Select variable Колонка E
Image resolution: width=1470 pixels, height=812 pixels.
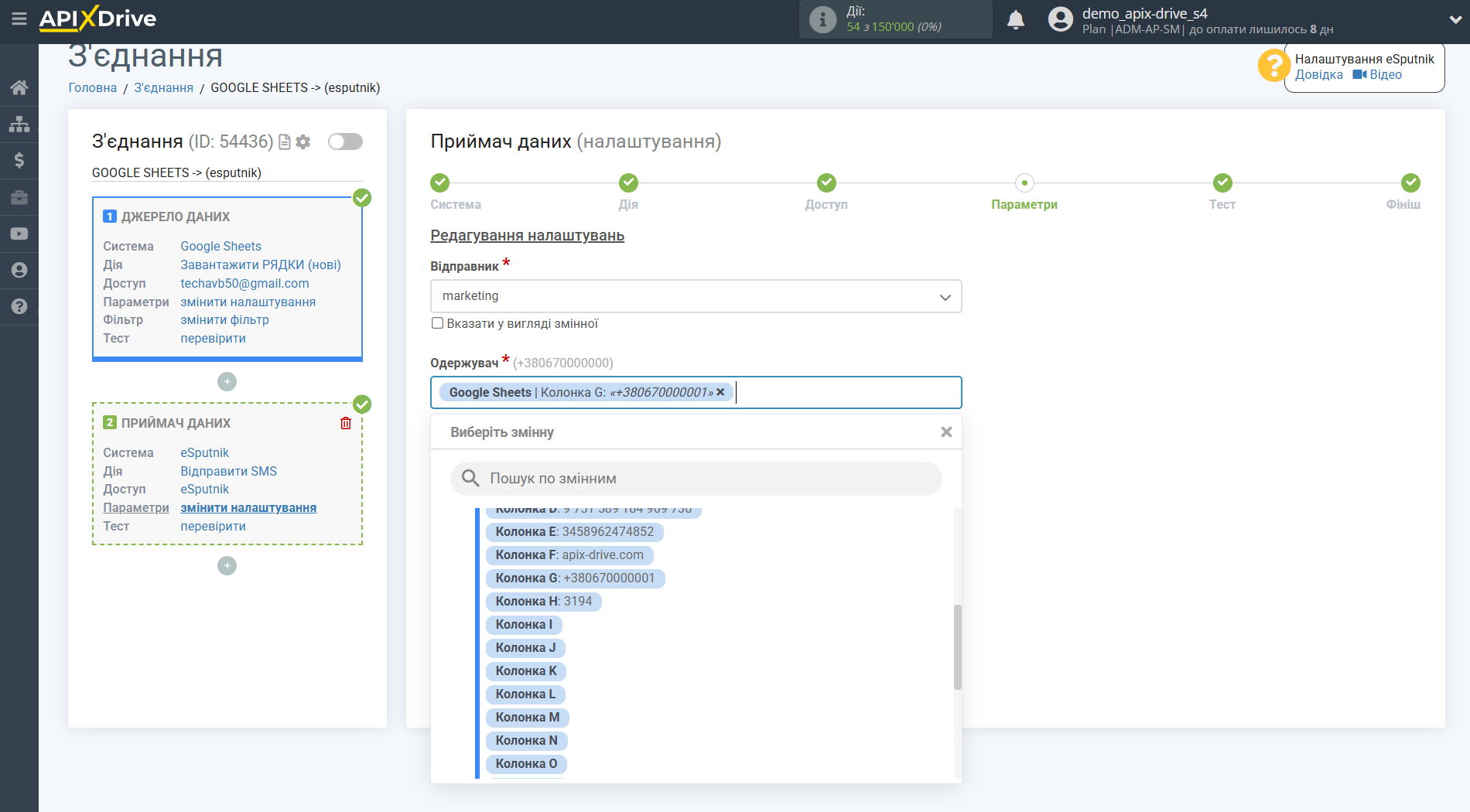point(574,532)
